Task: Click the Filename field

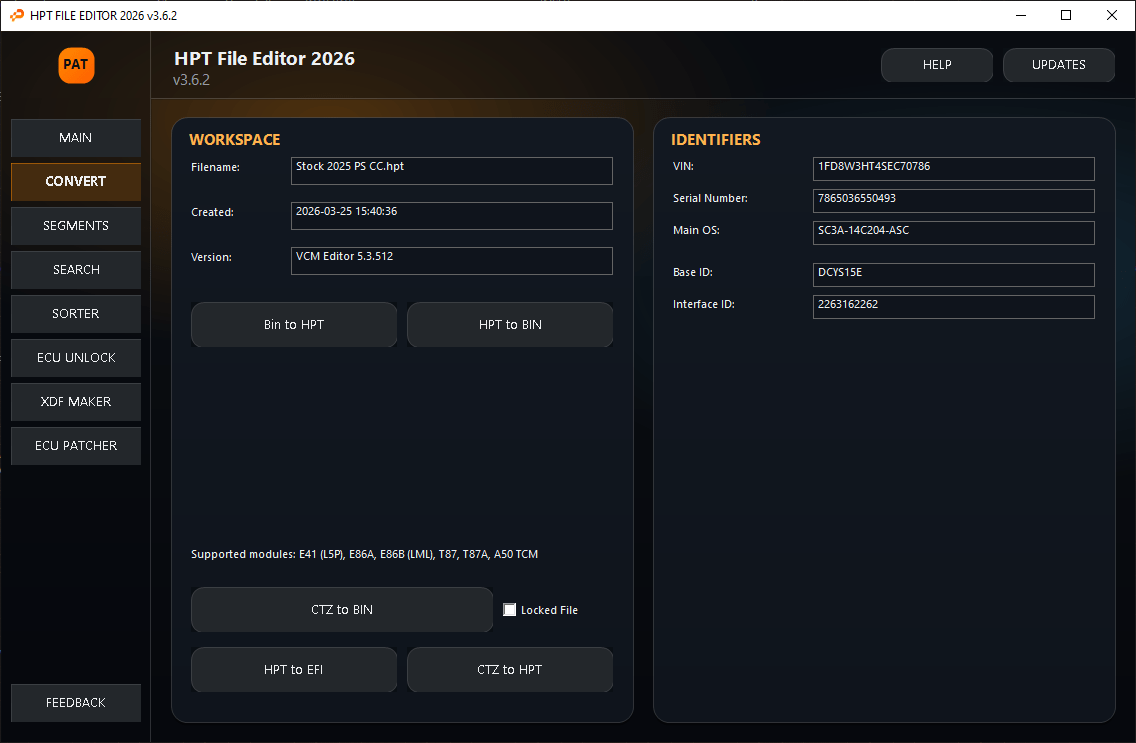Action: 451,171
